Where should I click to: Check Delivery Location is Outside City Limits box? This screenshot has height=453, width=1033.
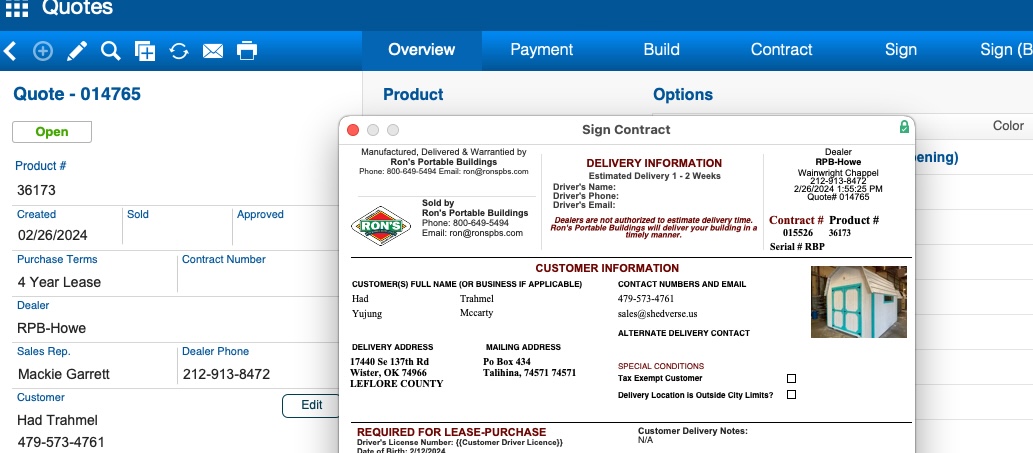(x=791, y=394)
